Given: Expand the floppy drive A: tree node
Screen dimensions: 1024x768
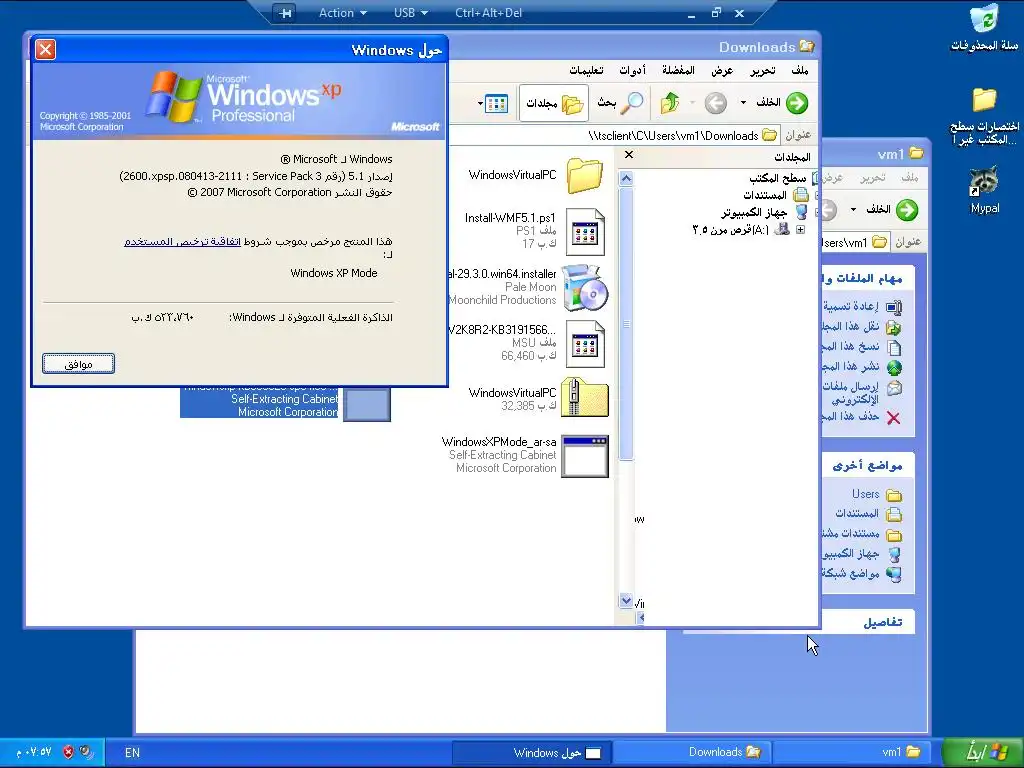Looking at the screenshot, I should pyautogui.click(x=800, y=230).
